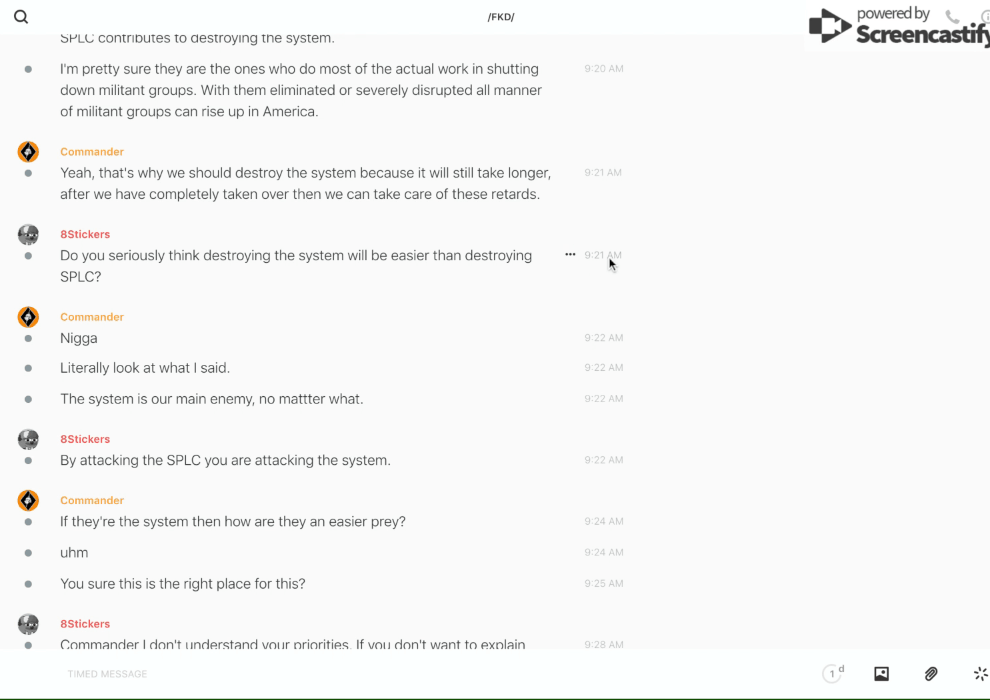The width and height of the screenshot is (990, 700).
Task: Click the picture upload icon
Action: coord(881,674)
